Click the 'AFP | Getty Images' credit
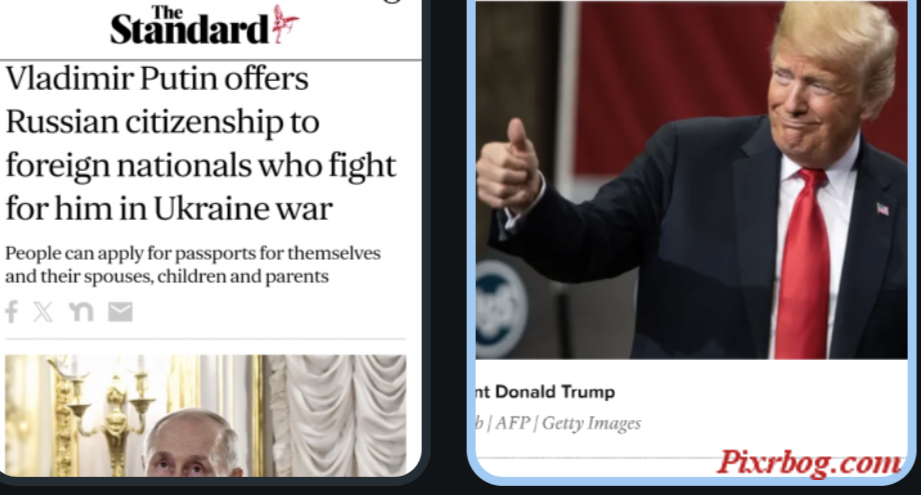This screenshot has width=921, height=495. [568, 423]
